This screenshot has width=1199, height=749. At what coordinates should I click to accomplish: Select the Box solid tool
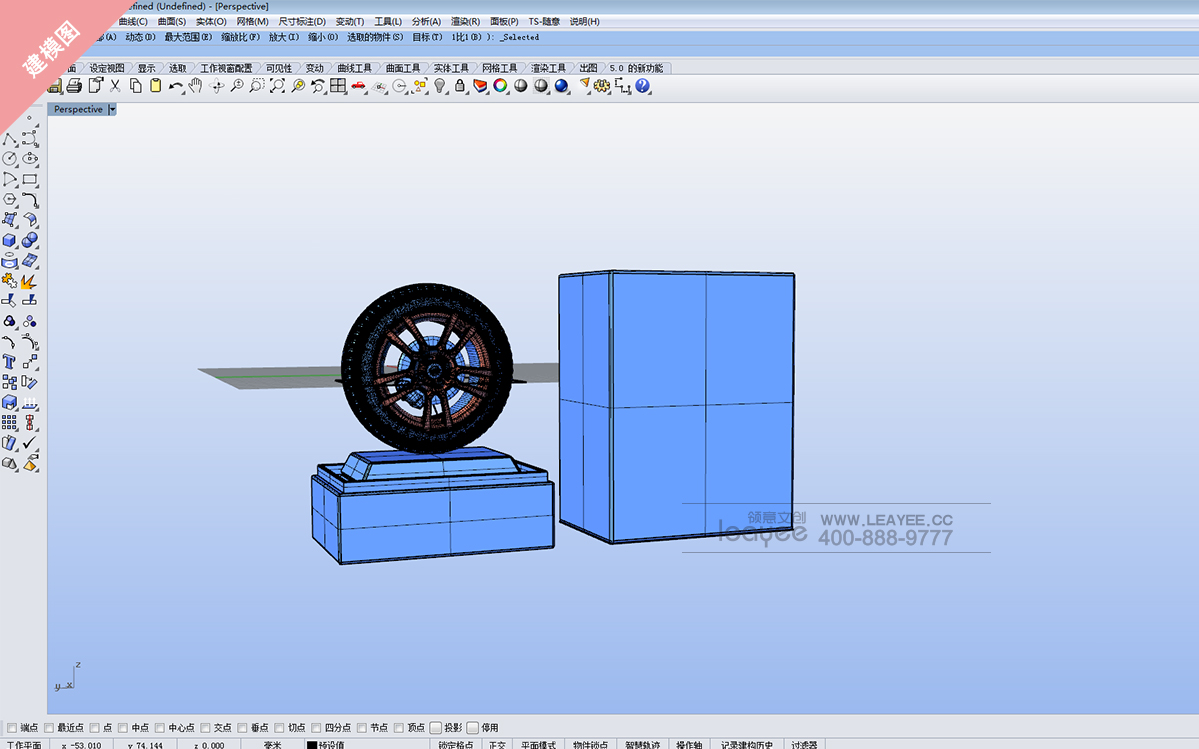point(9,240)
